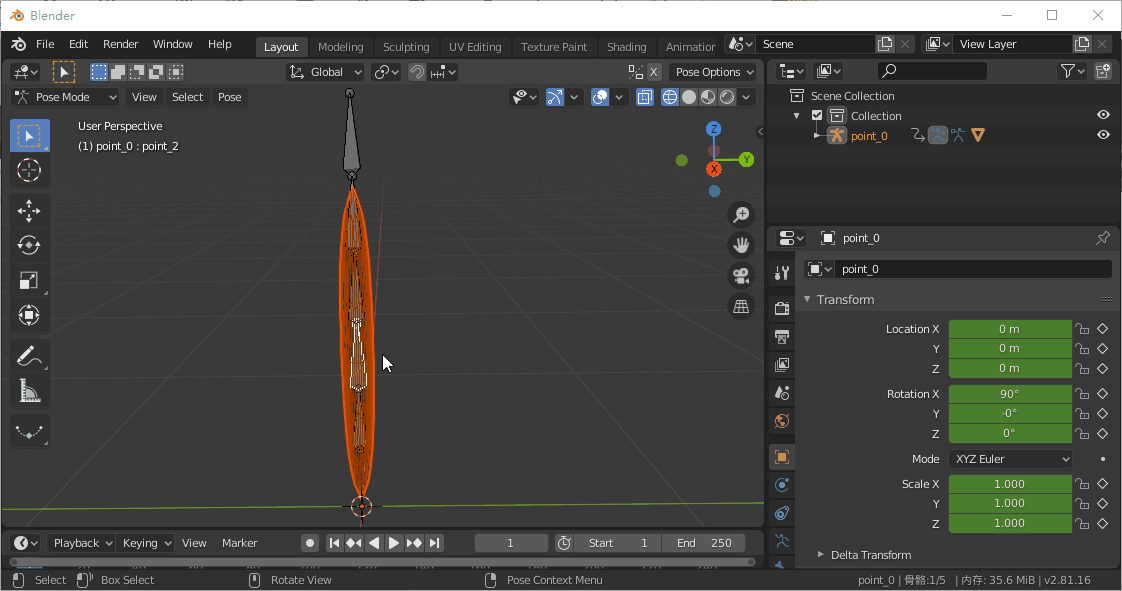This screenshot has height=591, width=1122.
Task: Click the pan view hand icon
Action: click(x=741, y=245)
